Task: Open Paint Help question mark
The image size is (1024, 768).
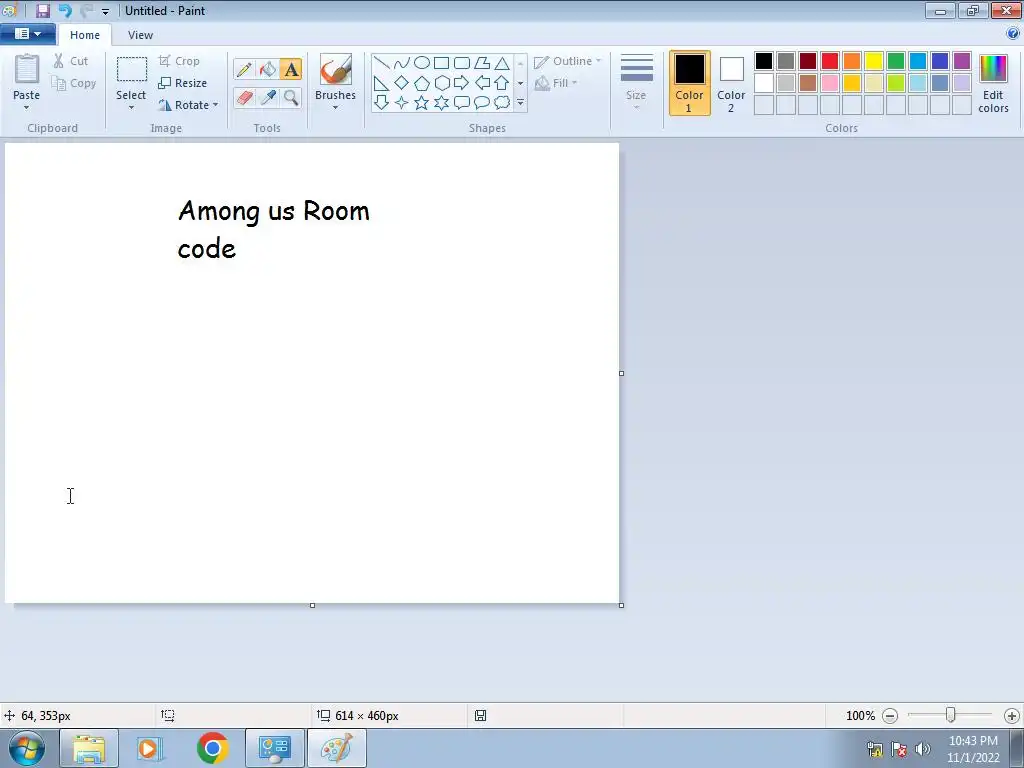Action: coord(1013,33)
